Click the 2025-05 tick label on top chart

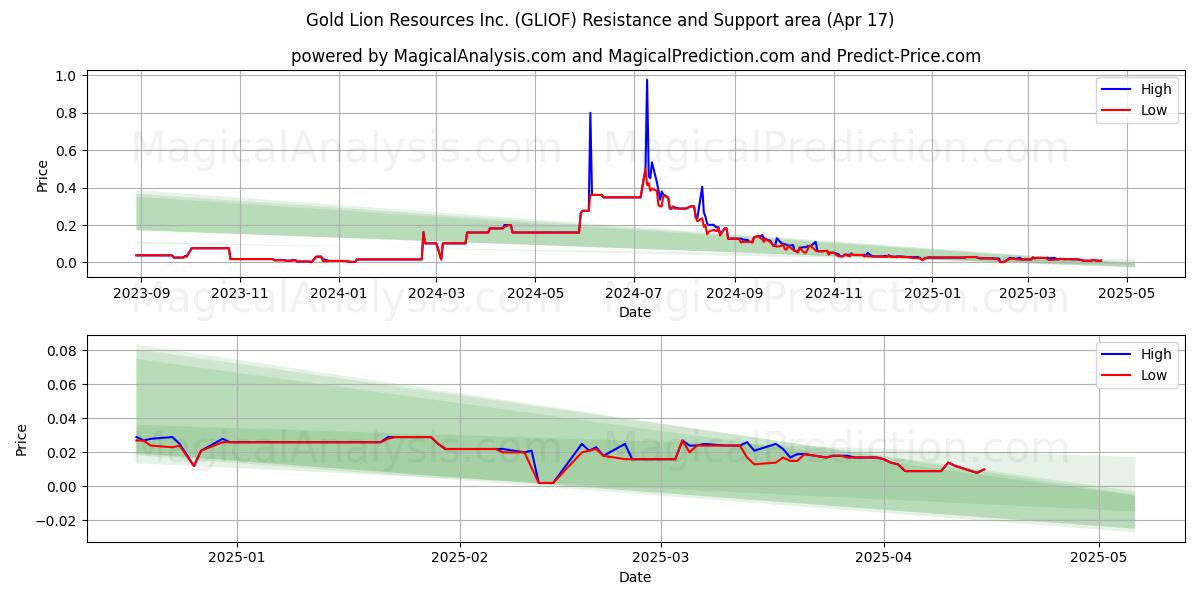tap(1127, 293)
